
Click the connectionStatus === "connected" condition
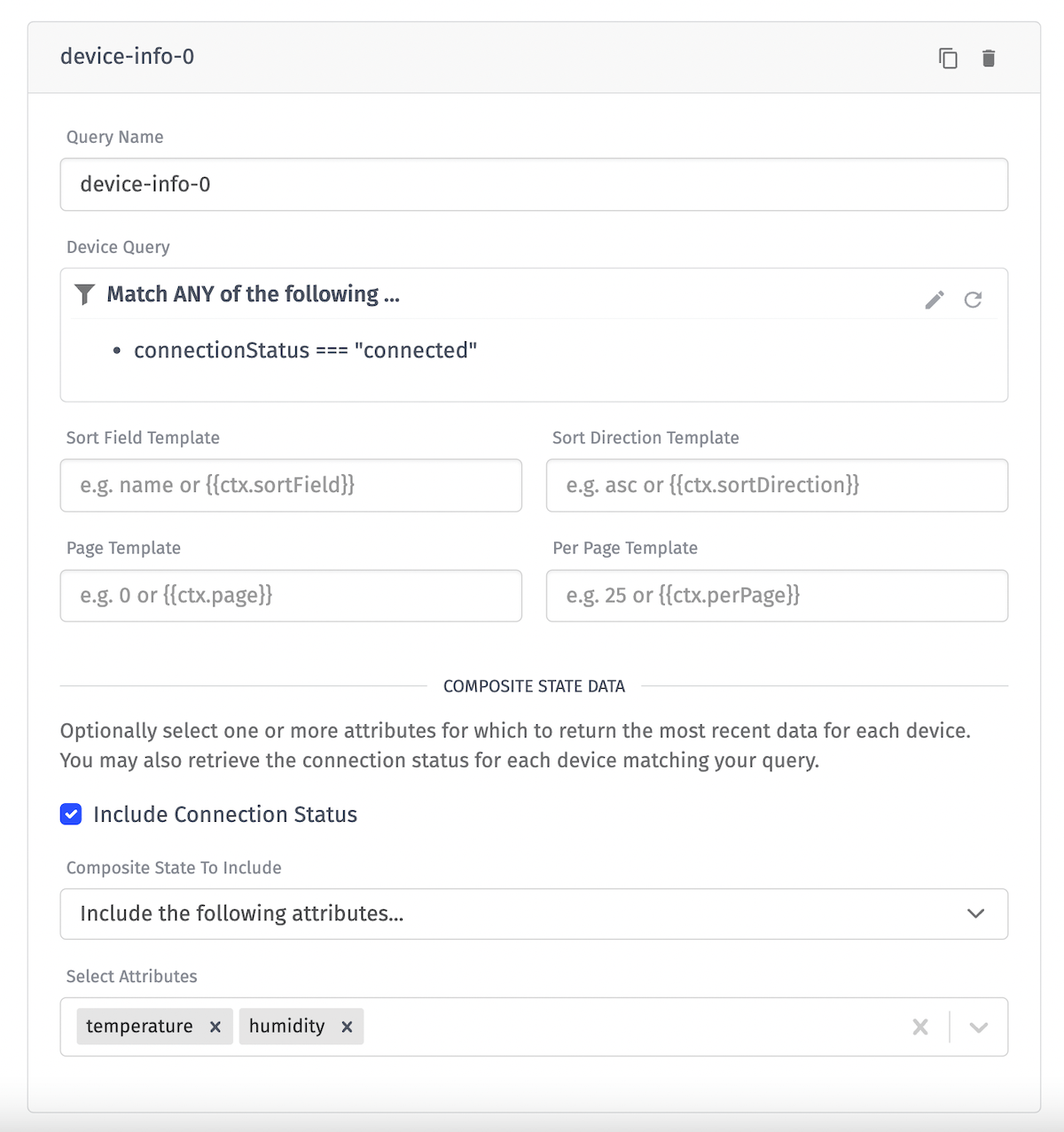pos(305,350)
